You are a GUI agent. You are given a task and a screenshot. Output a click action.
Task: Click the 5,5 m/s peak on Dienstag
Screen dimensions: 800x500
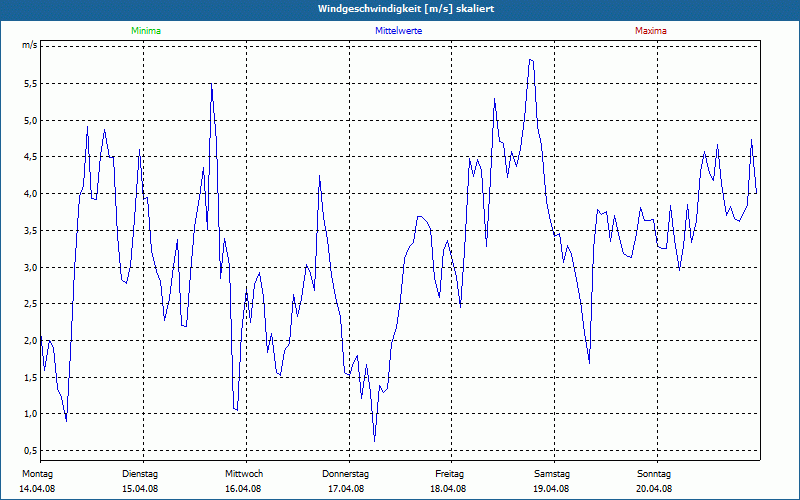pyautogui.click(x=211, y=84)
